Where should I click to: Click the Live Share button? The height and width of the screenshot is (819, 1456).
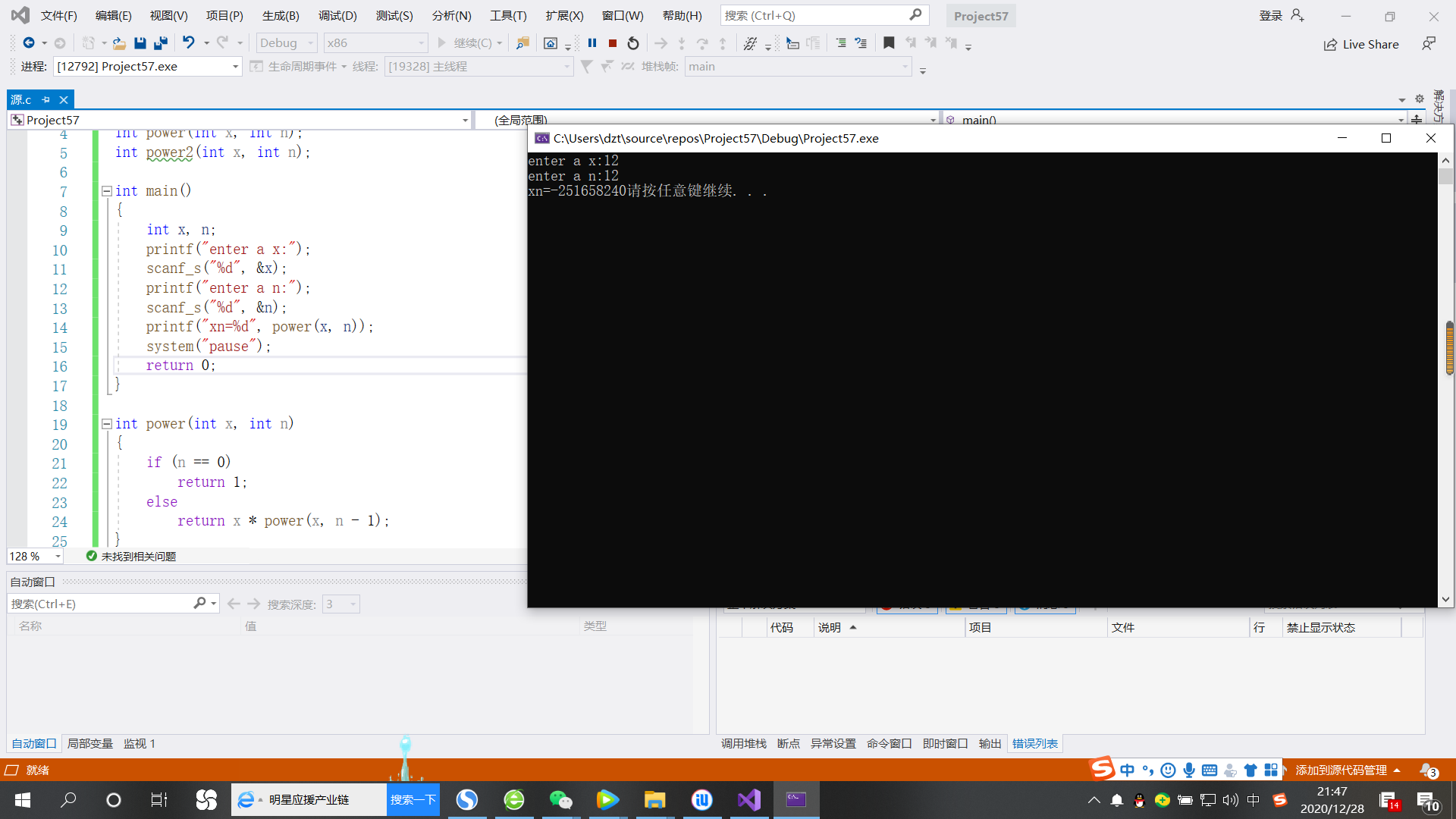click(1361, 44)
